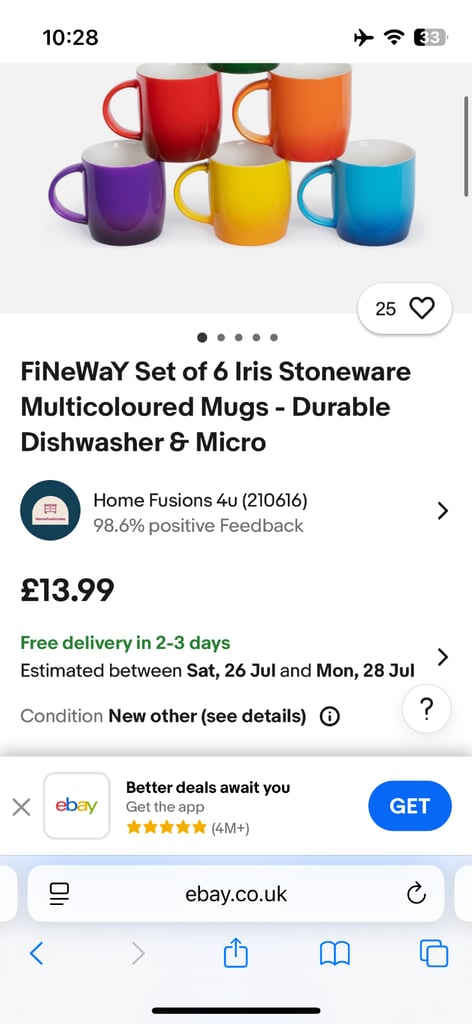
Task: Open the Safari share sheet
Action: coord(236,953)
